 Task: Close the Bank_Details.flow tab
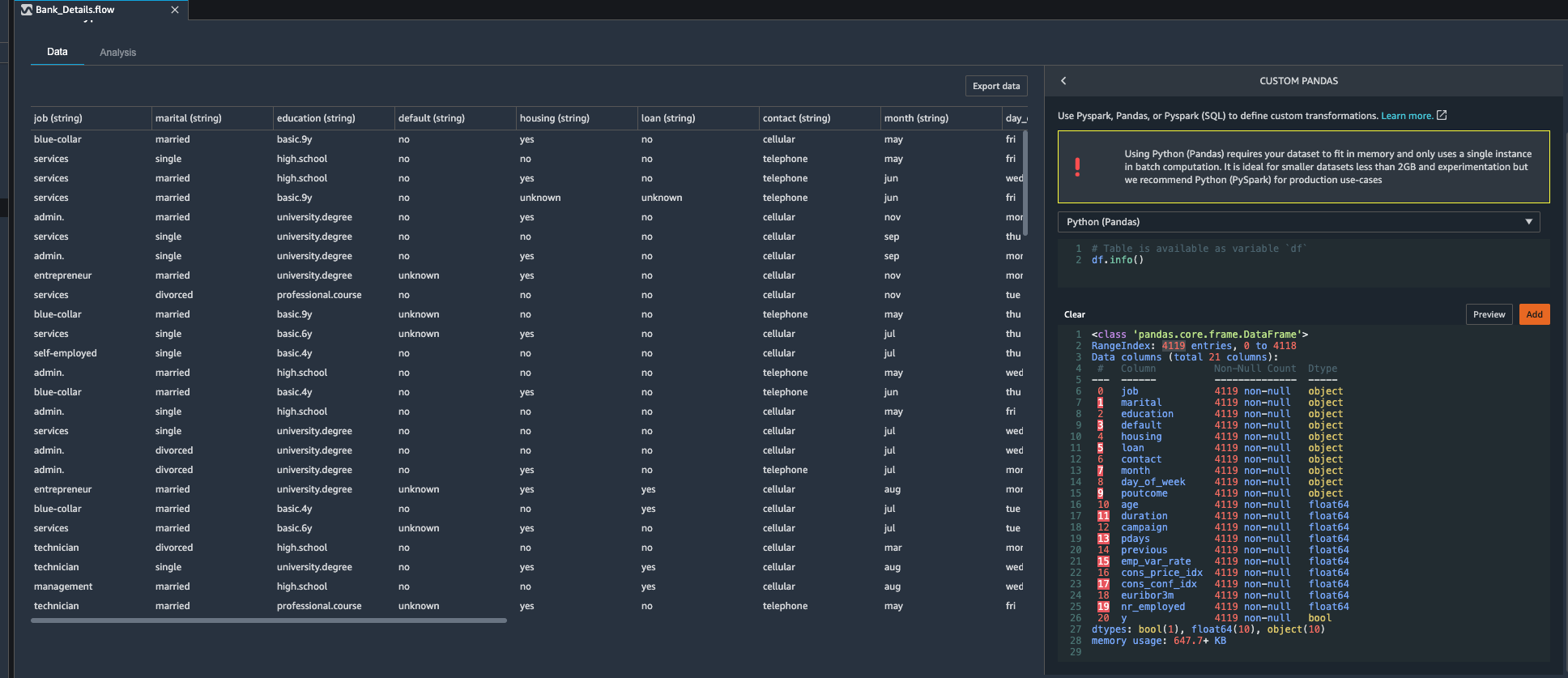(174, 10)
